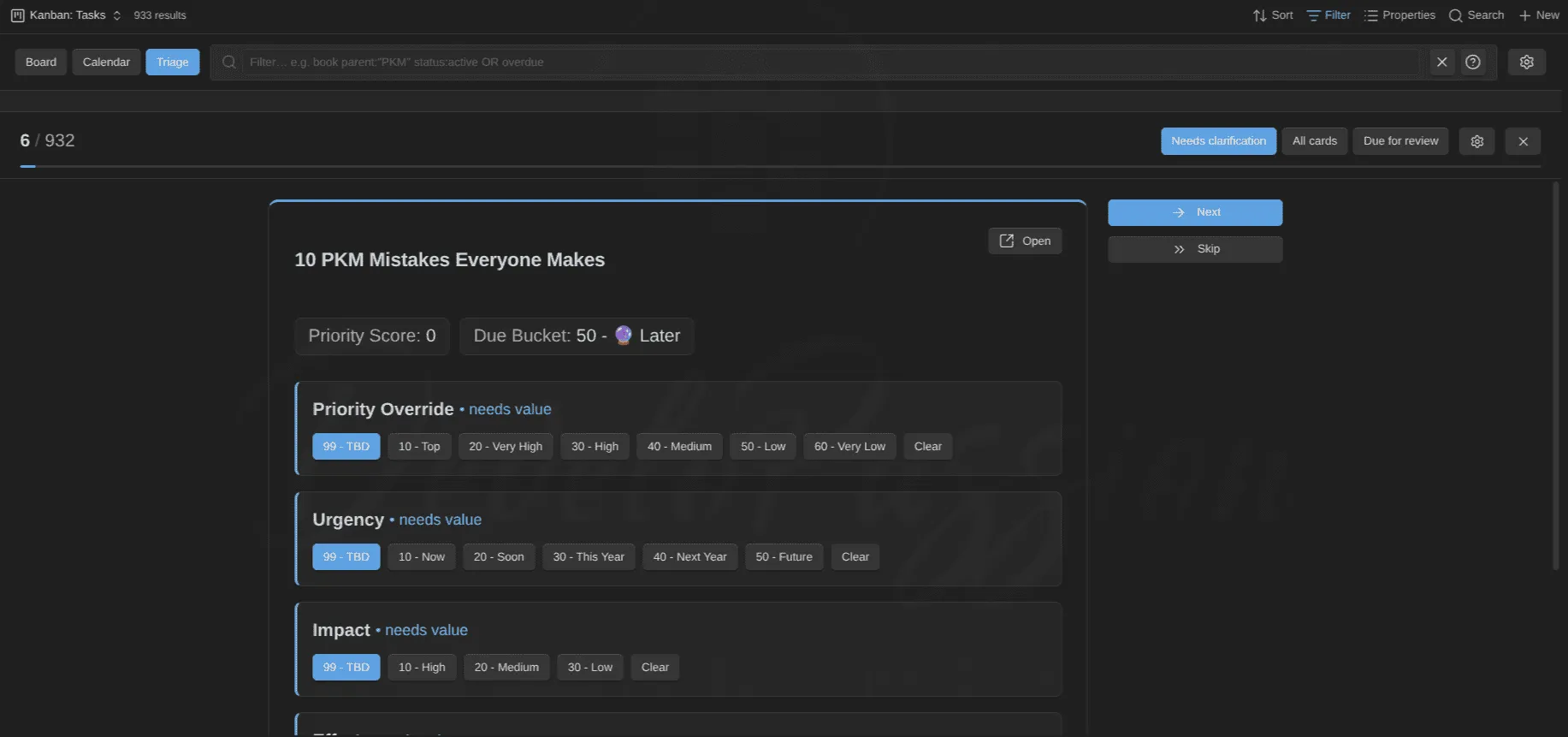1568x737 pixels.
Task: Click the Next button
Action: pyautogui.click(x=1195, y=212)
